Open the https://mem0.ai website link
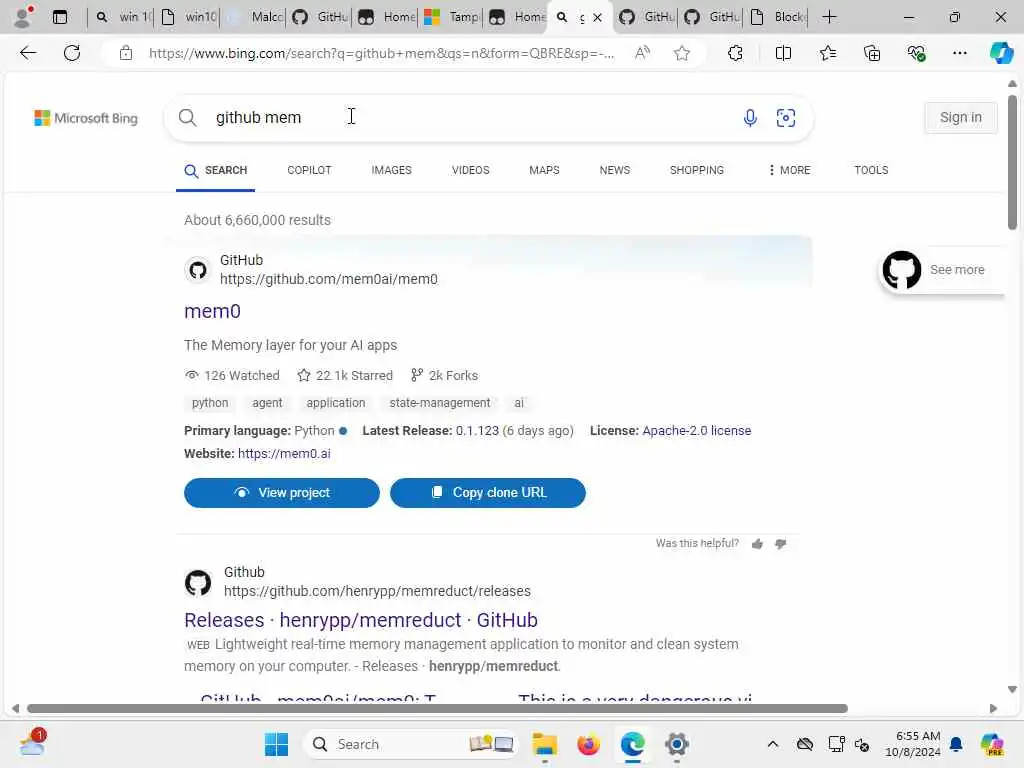 point(284,454)
